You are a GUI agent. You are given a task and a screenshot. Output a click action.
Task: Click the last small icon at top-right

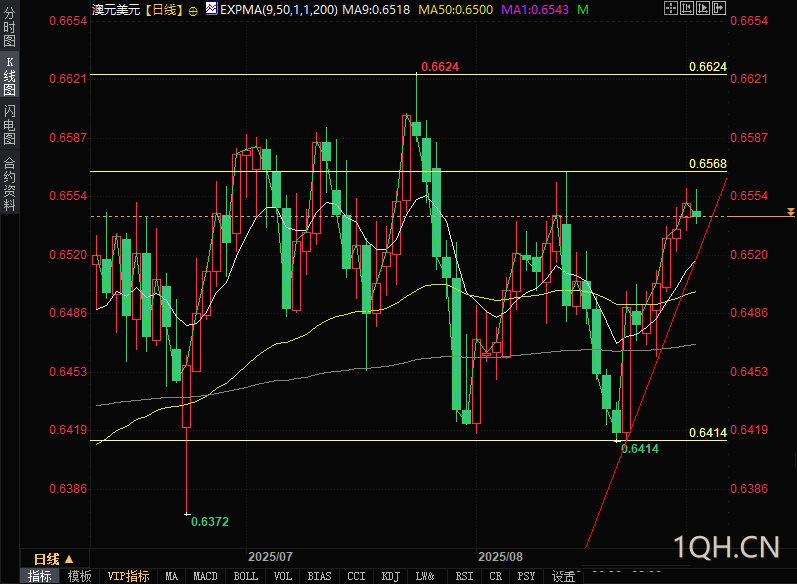[x=717, y=8]
